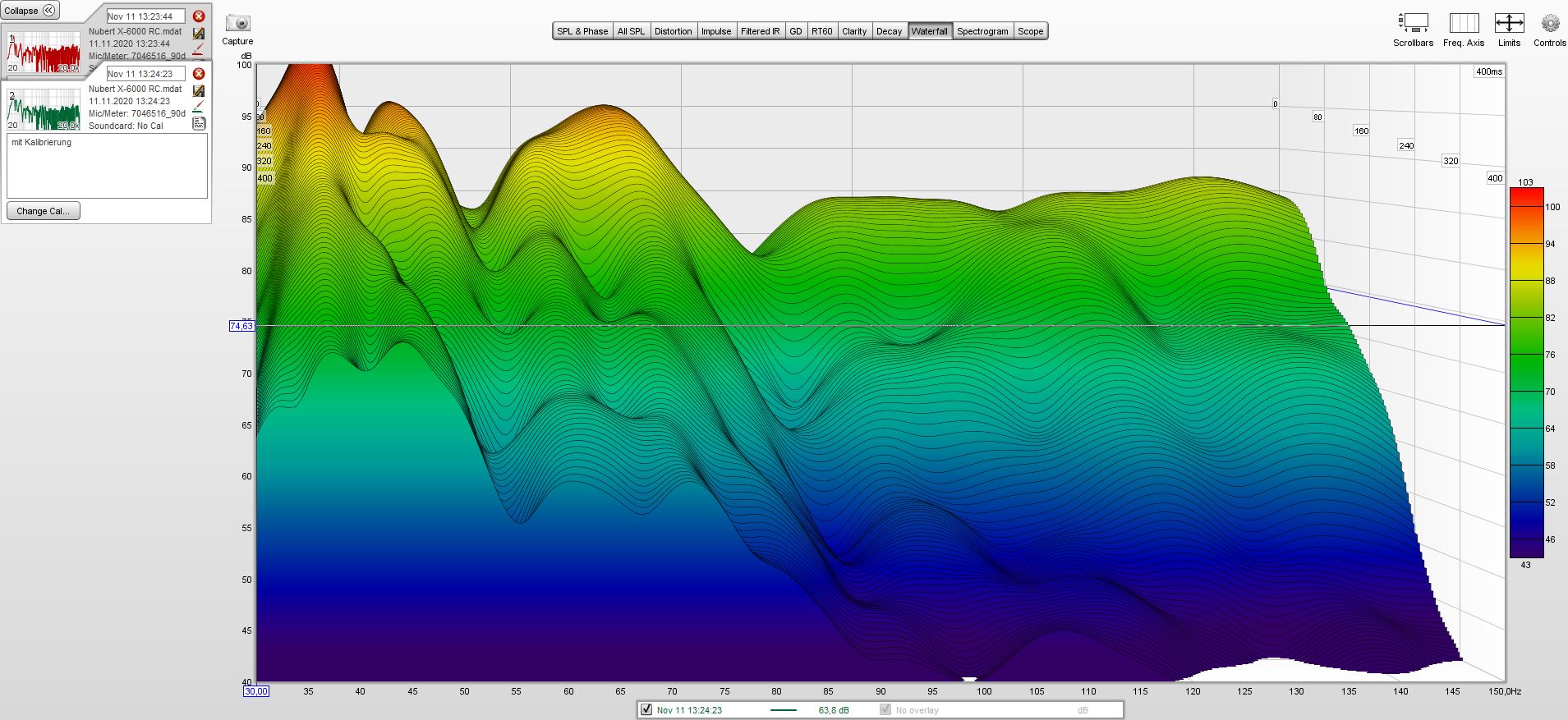Open Change Cal... dialog
The image size is (1568, 720).
(x=44, y=211)
